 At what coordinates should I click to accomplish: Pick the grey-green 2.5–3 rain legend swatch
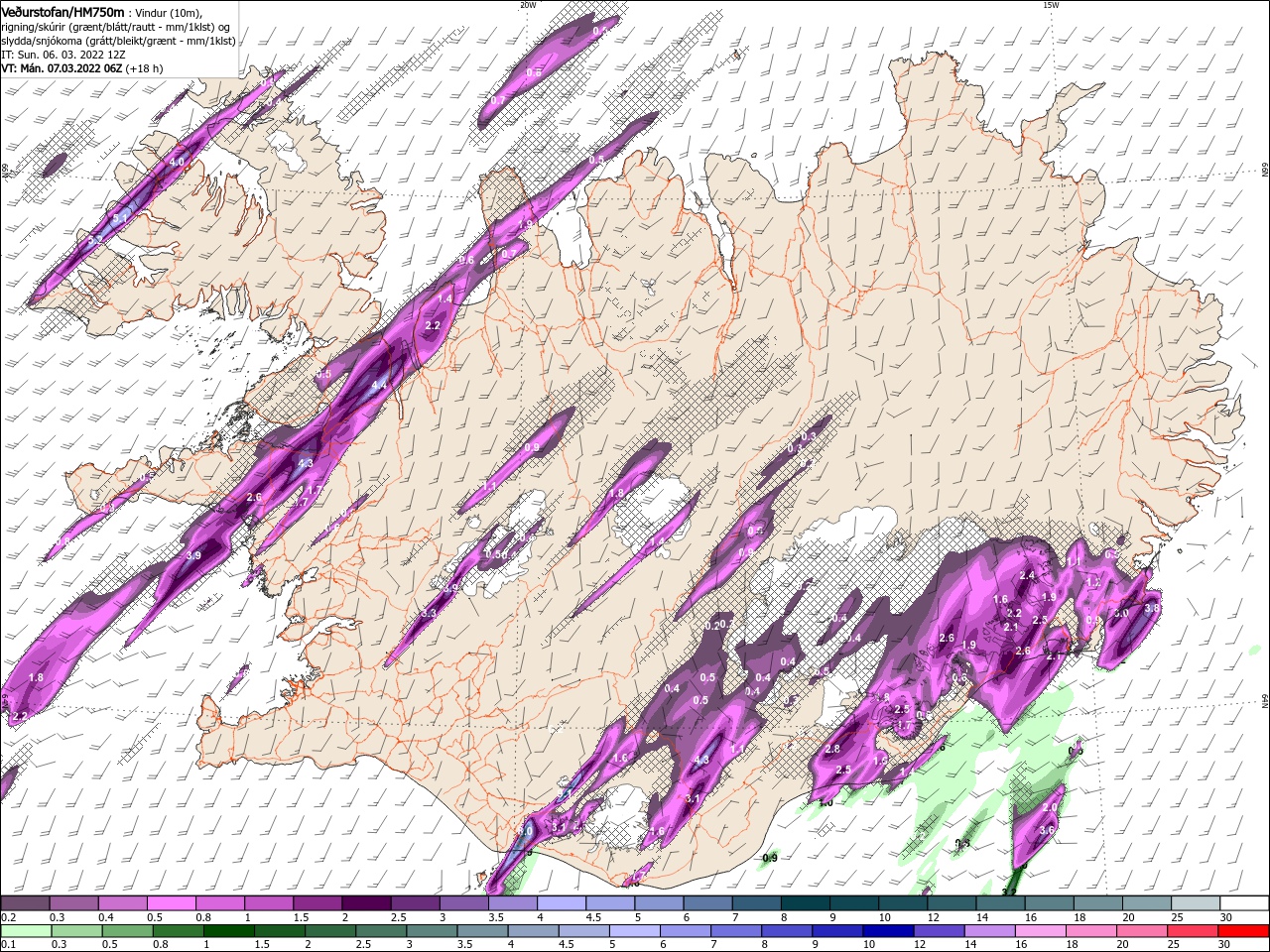coord(381,931)
